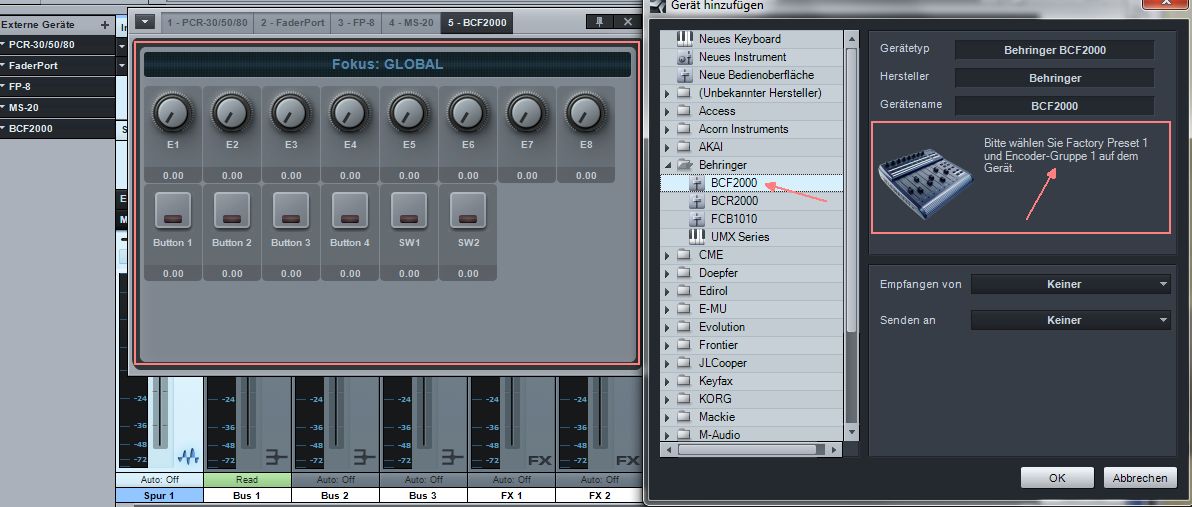
Task: Expand the AKAI folder
Action: (667, 147)
